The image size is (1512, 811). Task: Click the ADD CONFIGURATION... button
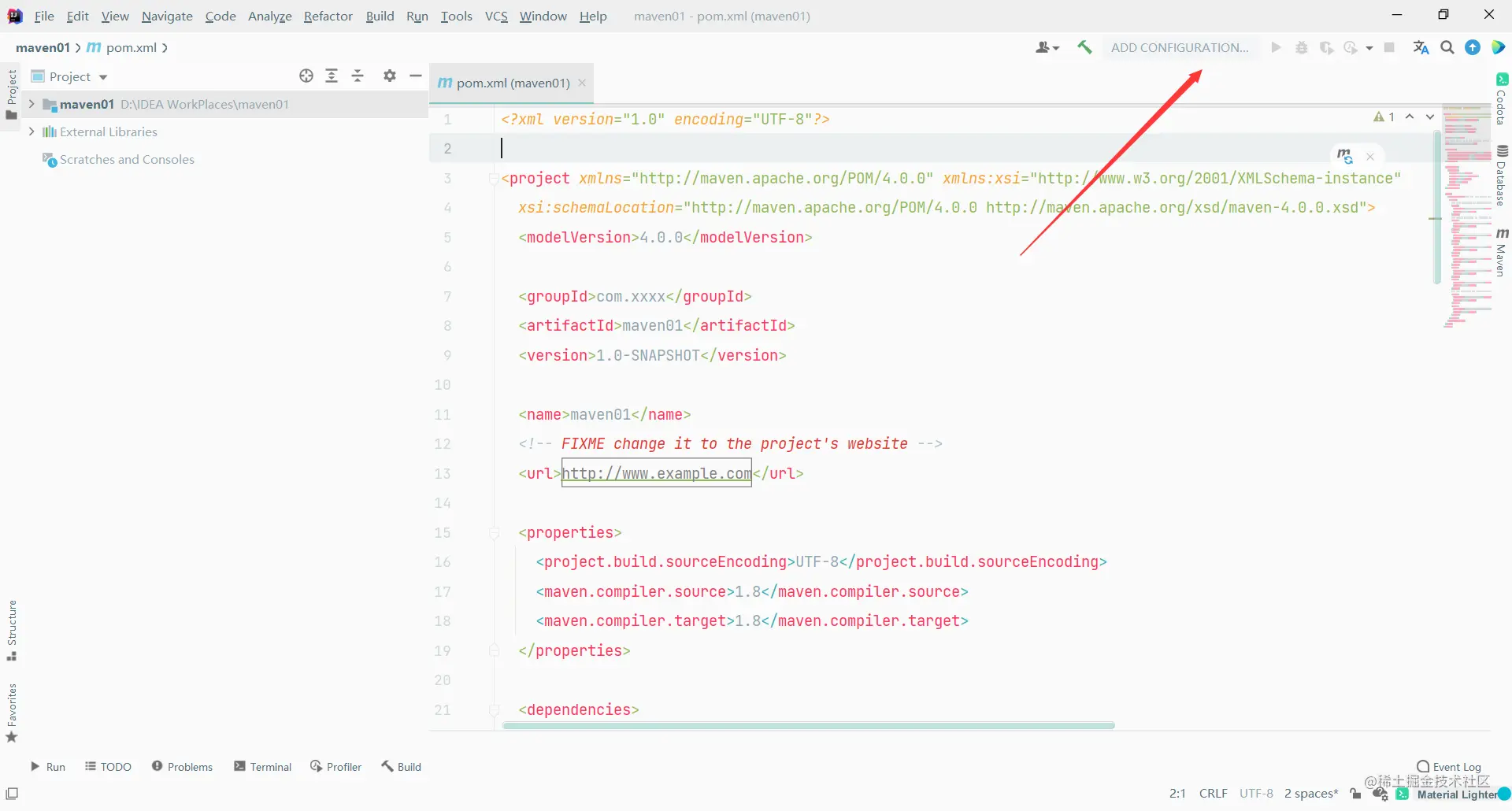click(x=1180, y=47)
